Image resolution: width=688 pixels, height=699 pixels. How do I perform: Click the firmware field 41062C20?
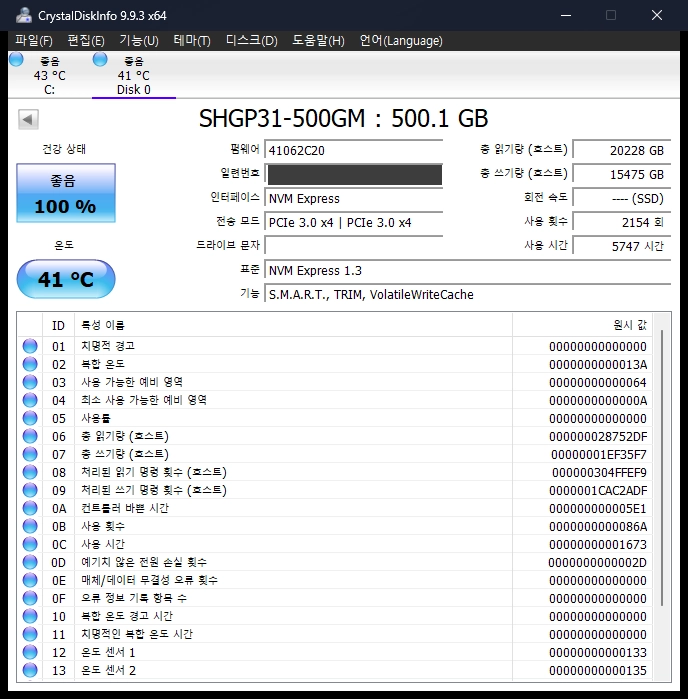click(354, 150)
